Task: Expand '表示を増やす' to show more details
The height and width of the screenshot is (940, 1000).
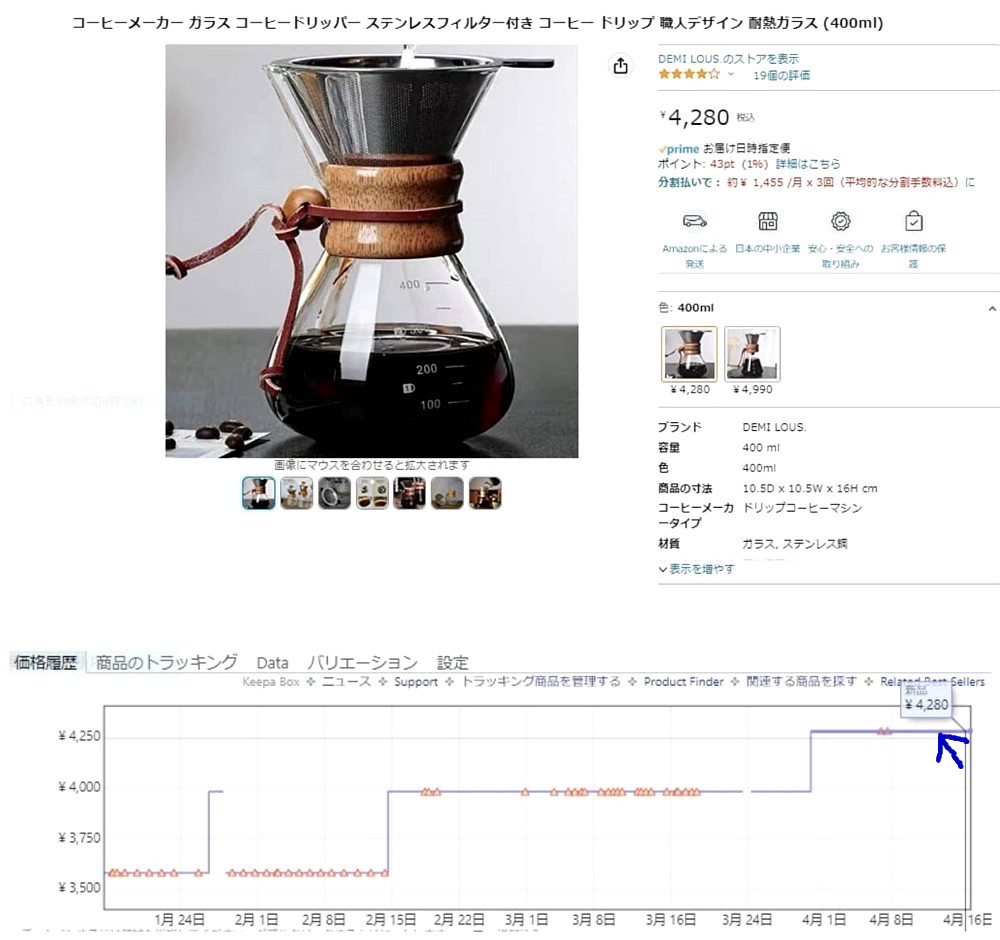Action: (x=696, y=569)
